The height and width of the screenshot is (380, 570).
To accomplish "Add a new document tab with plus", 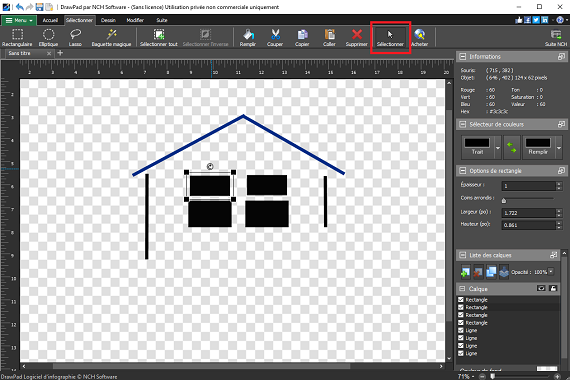I will point(60,53).
